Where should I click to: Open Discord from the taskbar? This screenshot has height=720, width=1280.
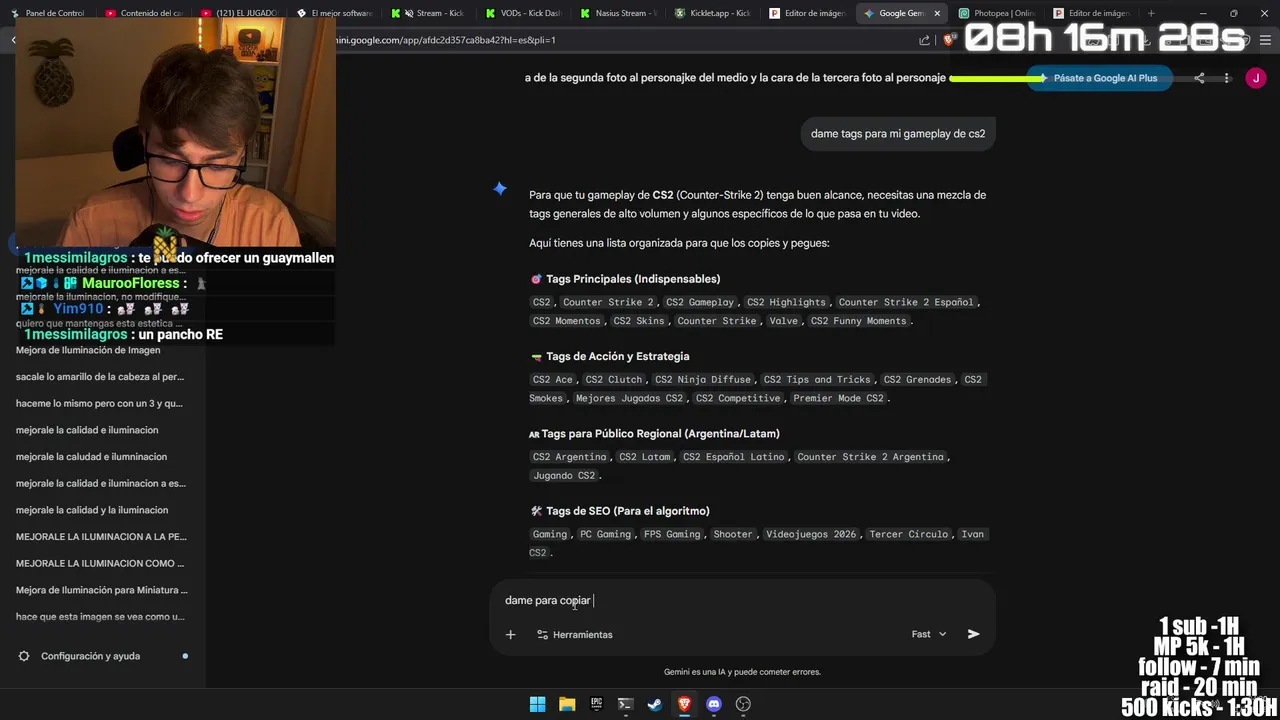[x=714, y=704]
